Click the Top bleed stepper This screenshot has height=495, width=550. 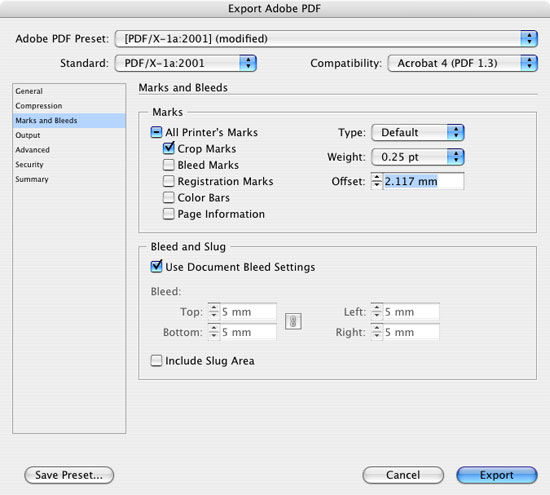coord(214,312)
